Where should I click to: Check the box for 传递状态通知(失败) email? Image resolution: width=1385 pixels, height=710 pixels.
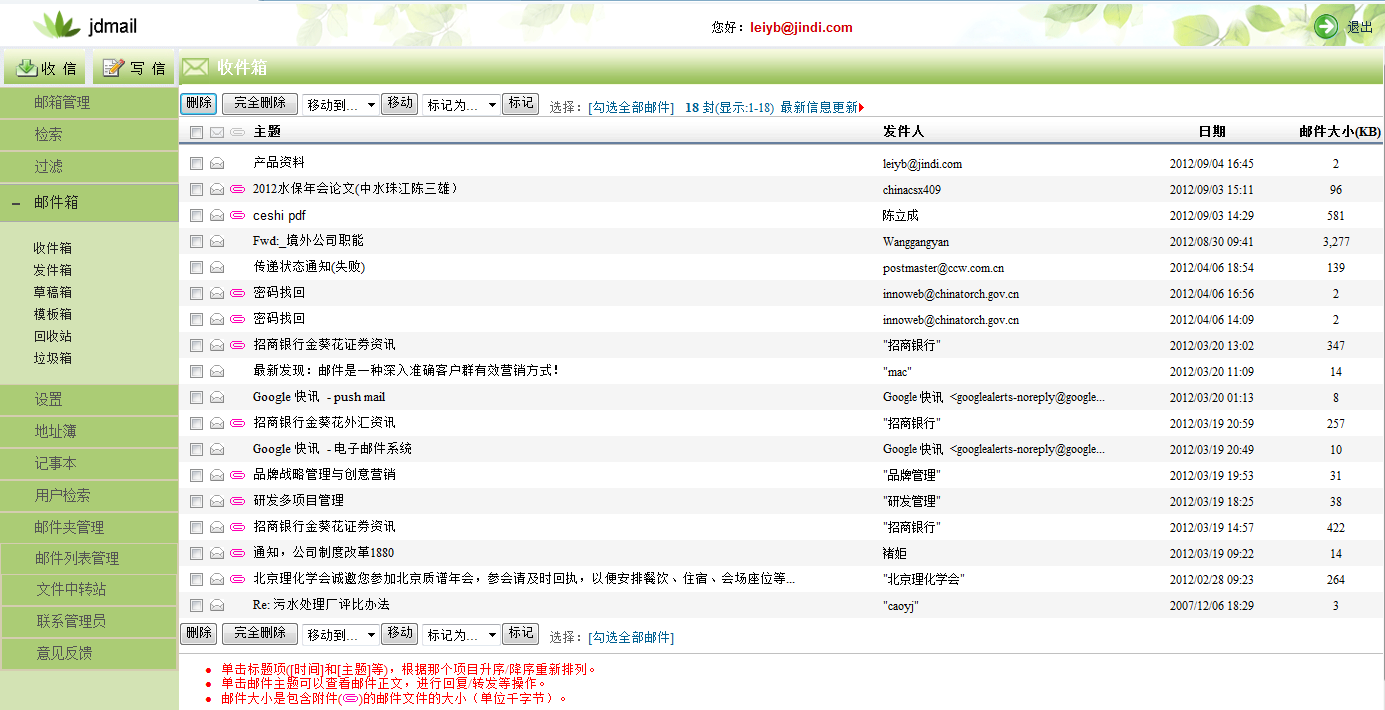point(197,267)
